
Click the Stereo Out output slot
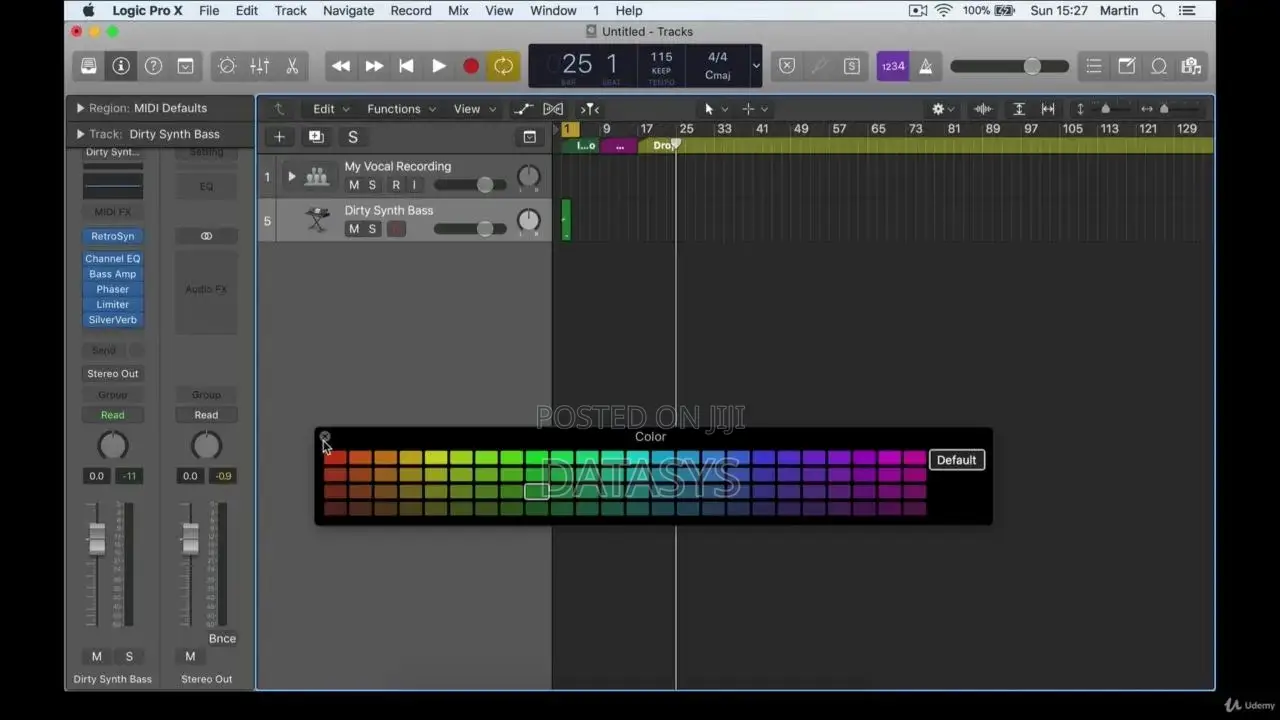[113, 374]
